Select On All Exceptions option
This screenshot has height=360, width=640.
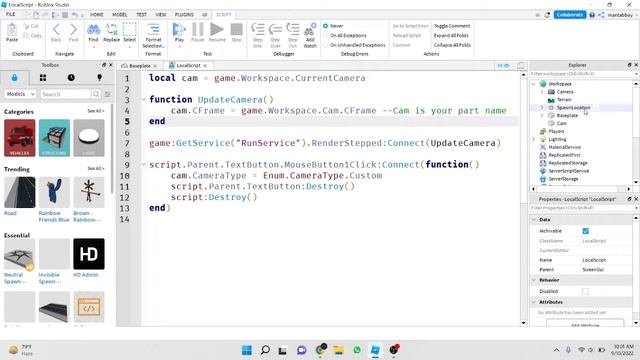[x=326, y=36]
